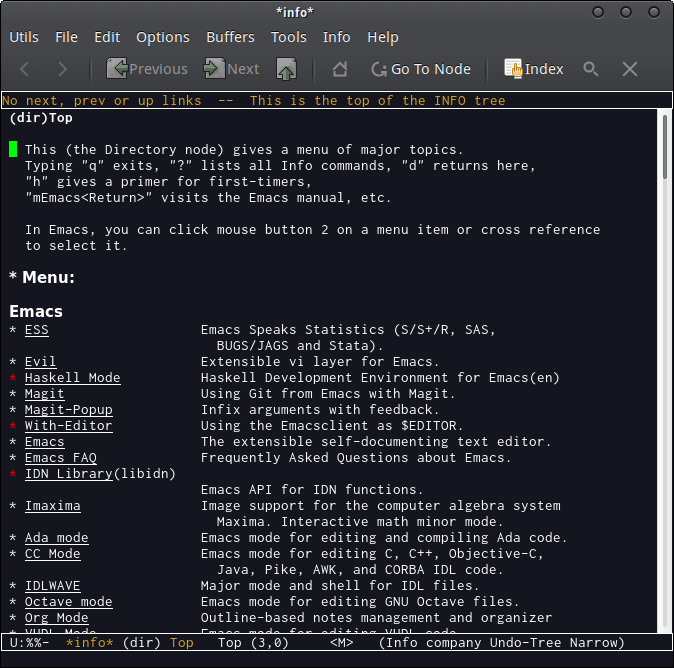Screen dimensions: 674x668
Task: Click the minibuffer echo area
Action: tap(337, 659)
